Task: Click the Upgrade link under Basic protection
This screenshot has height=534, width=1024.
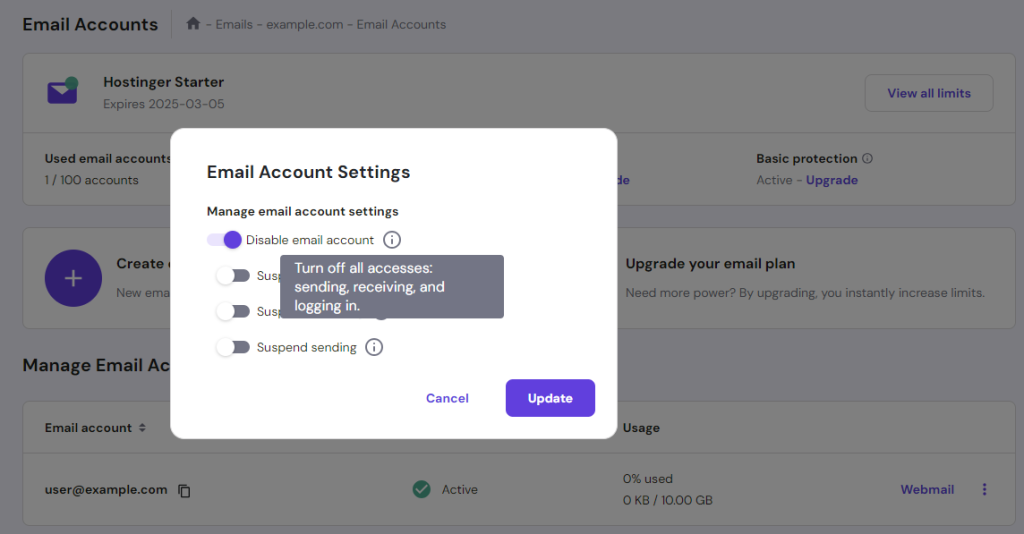Action: coord(832,180)
